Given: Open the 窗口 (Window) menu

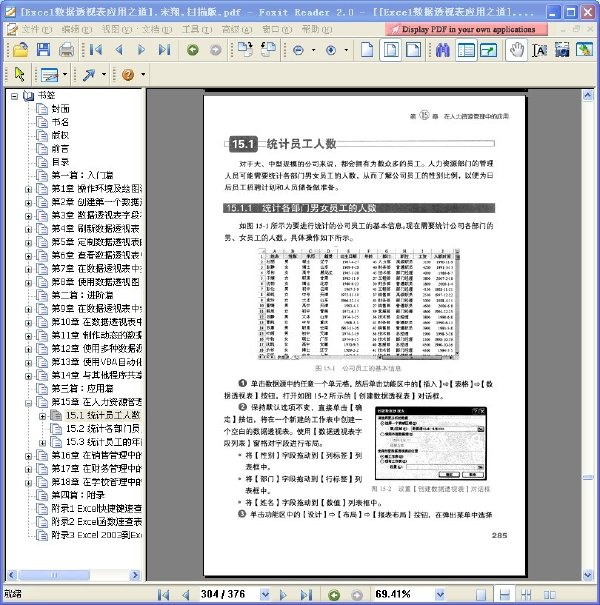Looking at the screenshot, I should click(x=277, y=29).
